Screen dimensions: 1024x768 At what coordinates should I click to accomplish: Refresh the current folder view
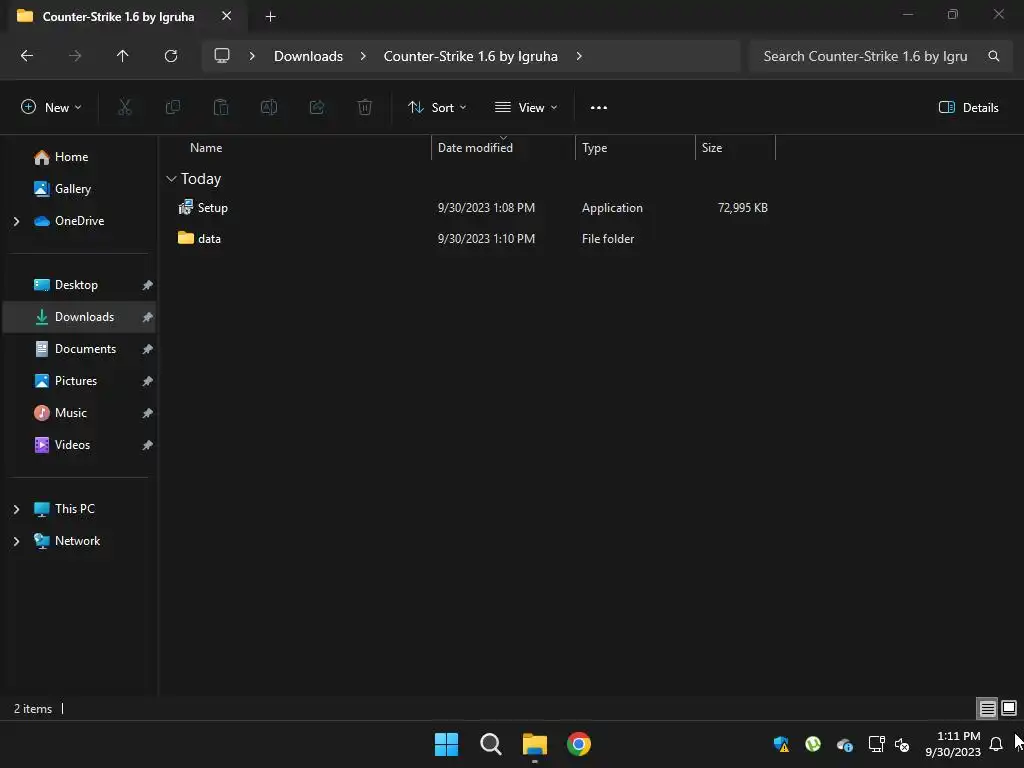(171, 56)
